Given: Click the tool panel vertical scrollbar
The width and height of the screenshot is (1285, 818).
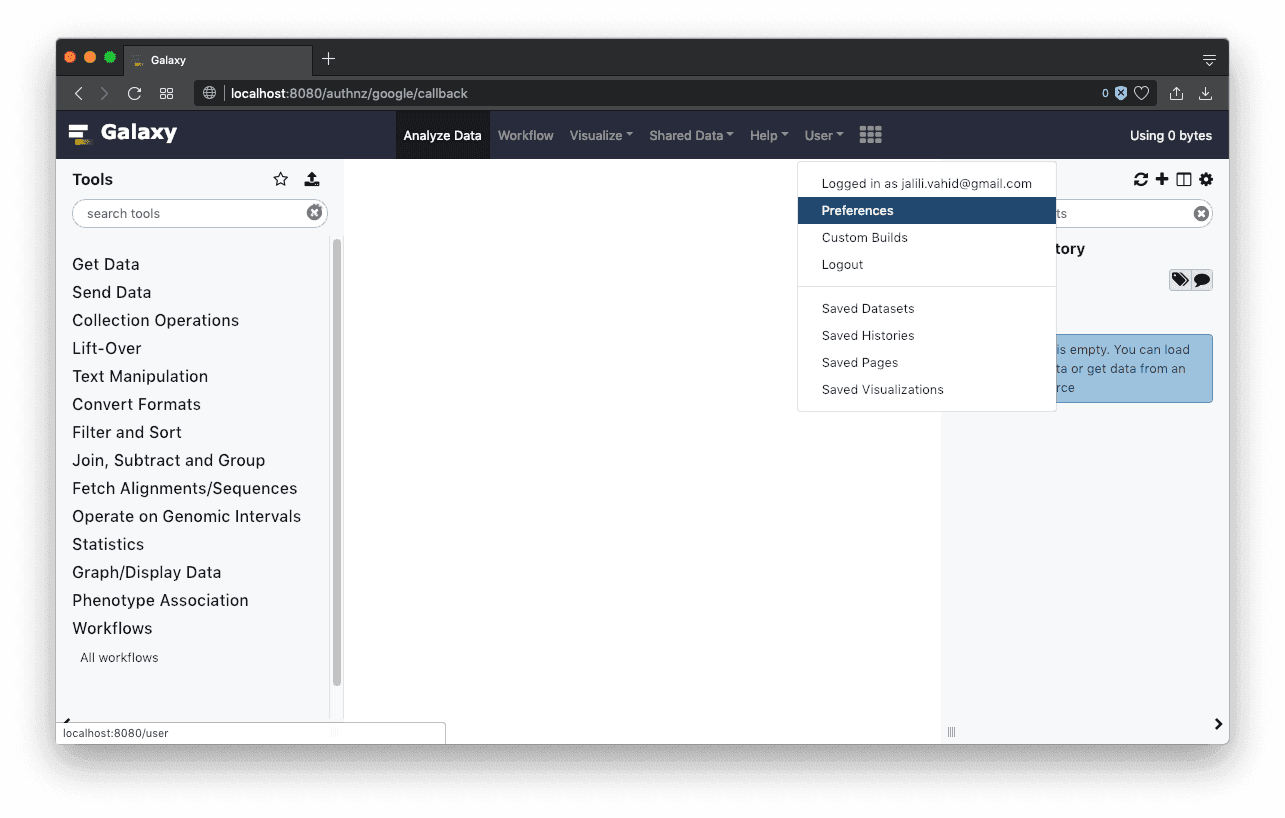Looking at the screenshot, I should tap(337, 460).
